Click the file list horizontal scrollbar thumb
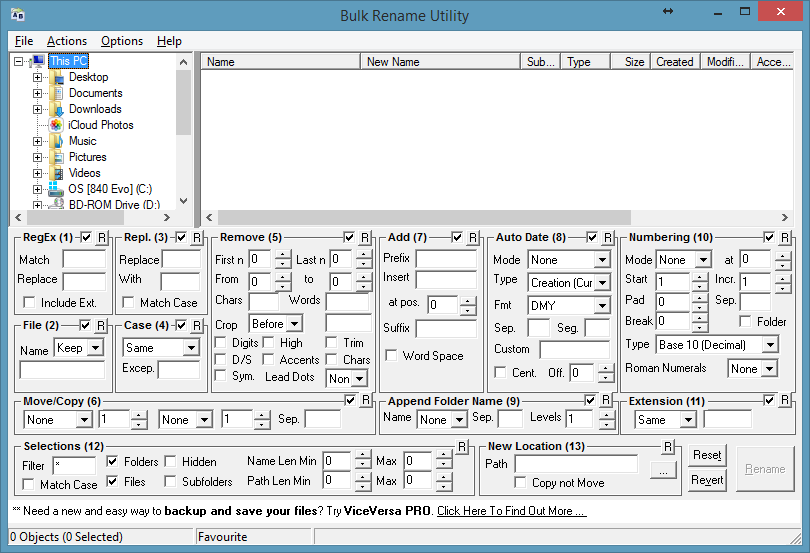The width and height of the screenshot is (810, 553). pyautogui.click(x=424, y=217)
